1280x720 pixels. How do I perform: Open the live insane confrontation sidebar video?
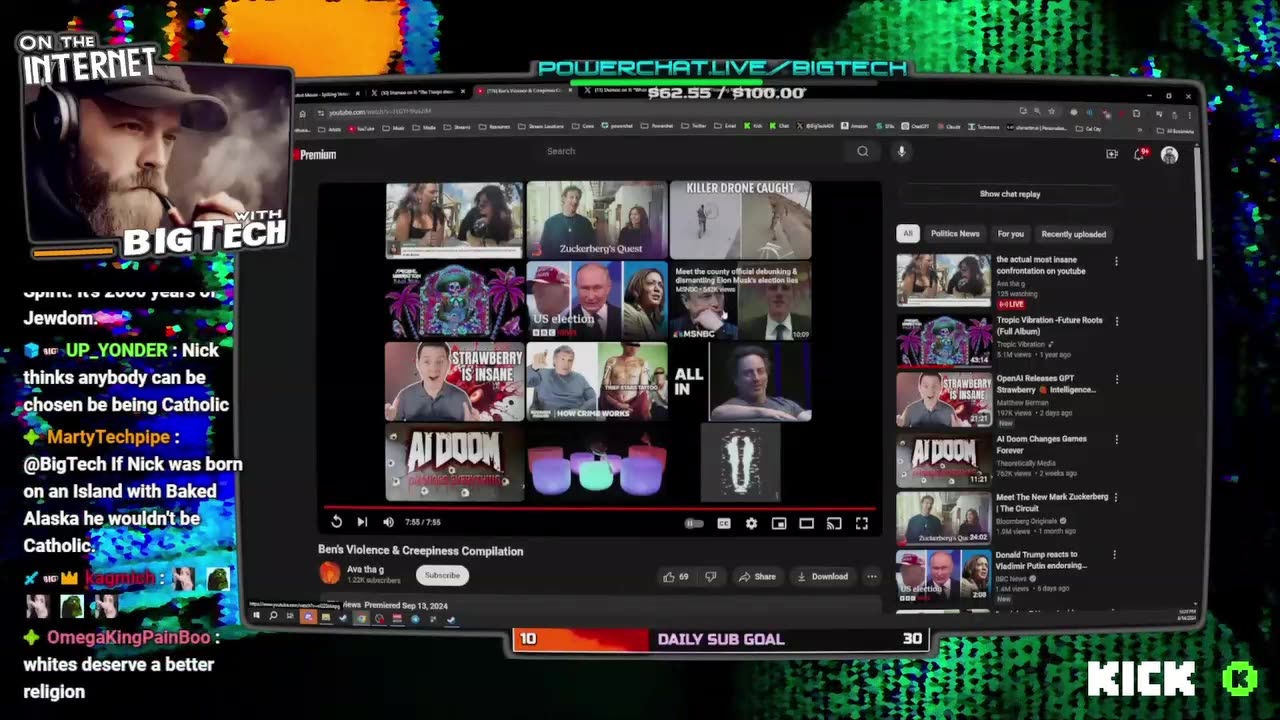[x=943, y=281]
